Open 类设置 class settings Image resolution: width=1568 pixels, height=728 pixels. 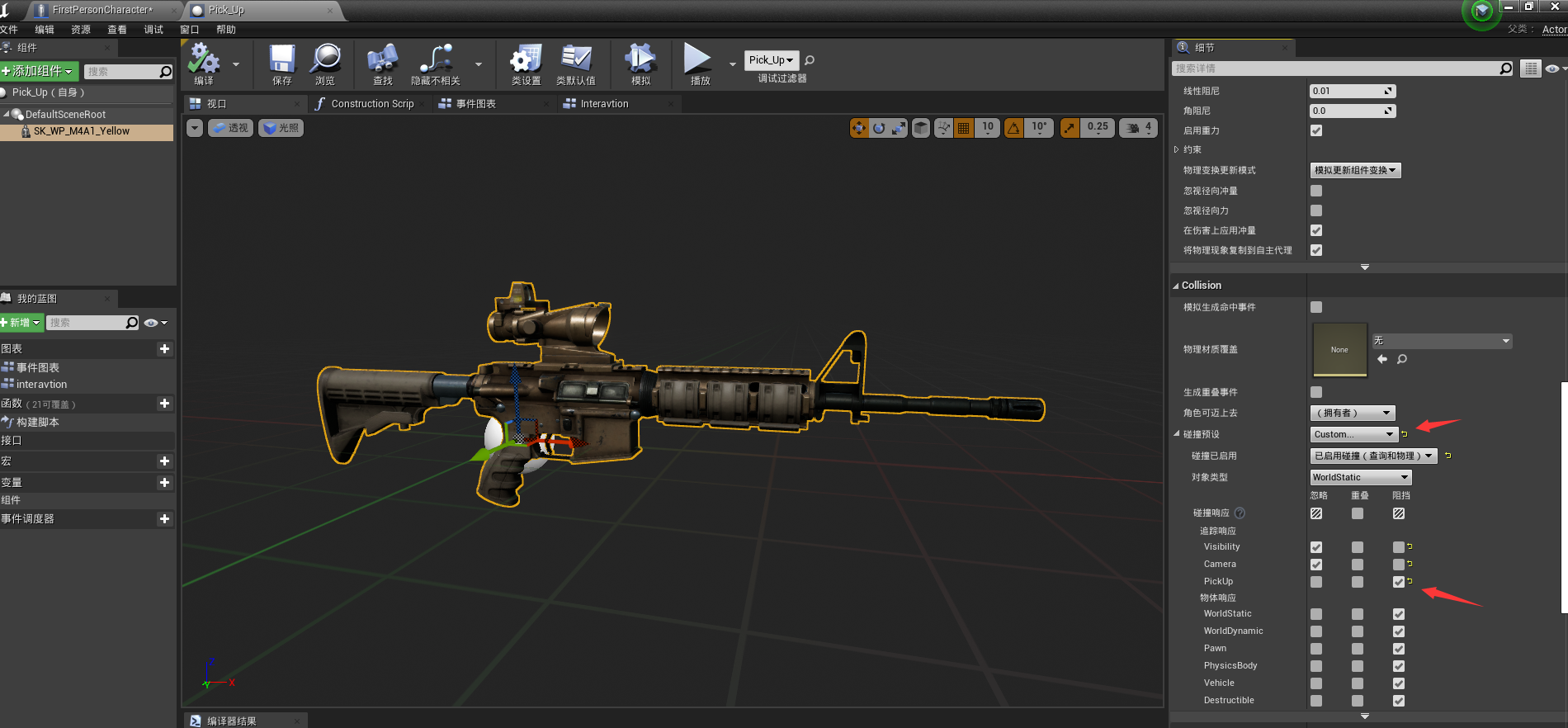[526, 64]
